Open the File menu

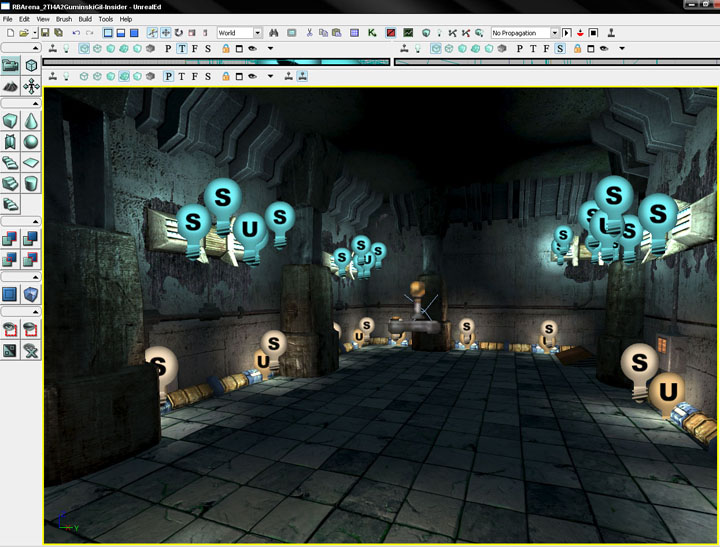7,19
